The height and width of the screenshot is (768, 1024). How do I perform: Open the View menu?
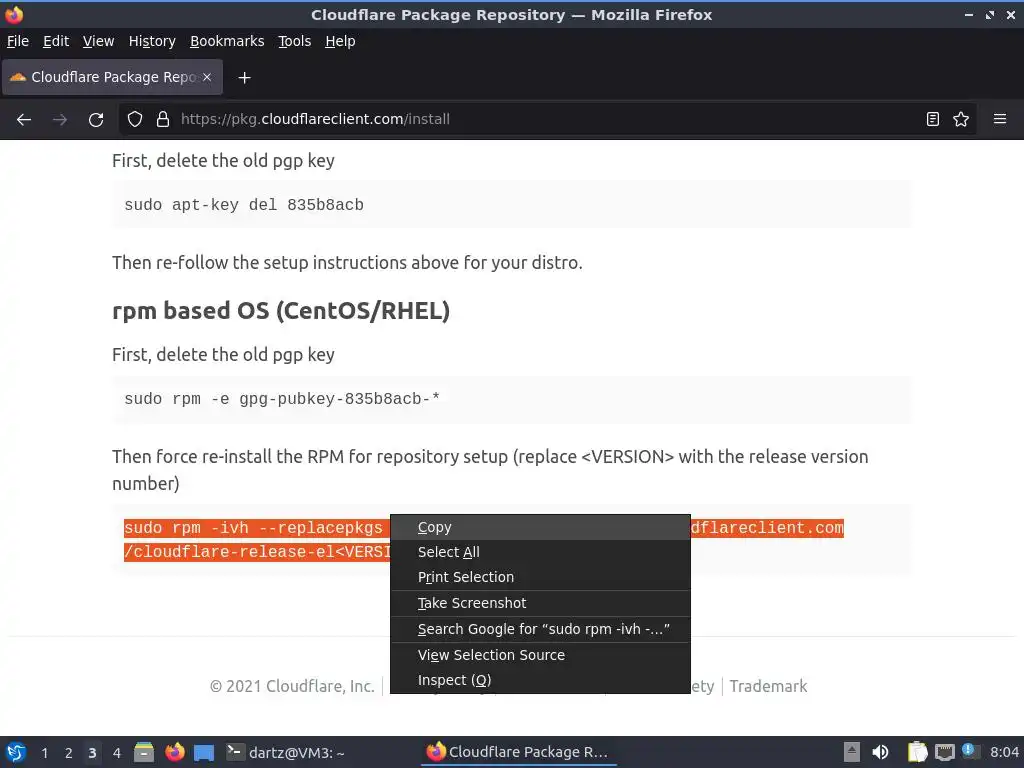pos(98,41)
